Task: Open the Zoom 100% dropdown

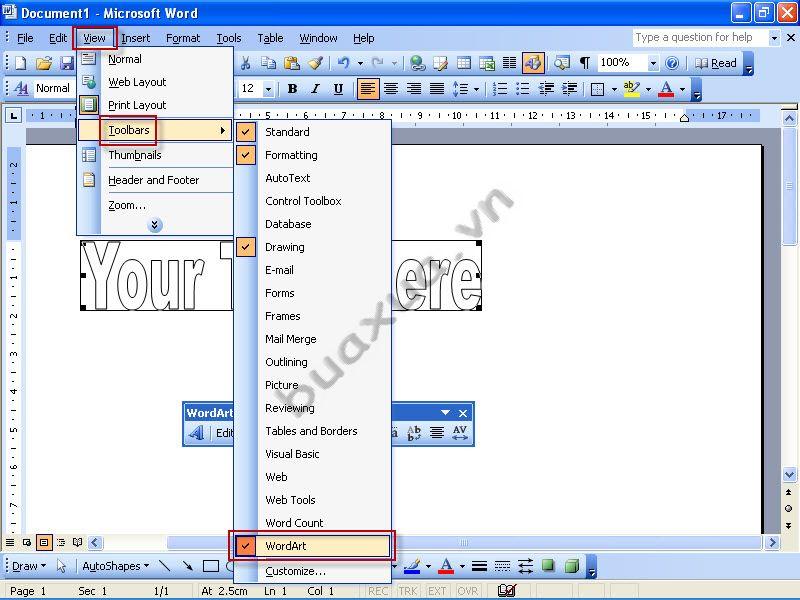Action: point(653,63)
